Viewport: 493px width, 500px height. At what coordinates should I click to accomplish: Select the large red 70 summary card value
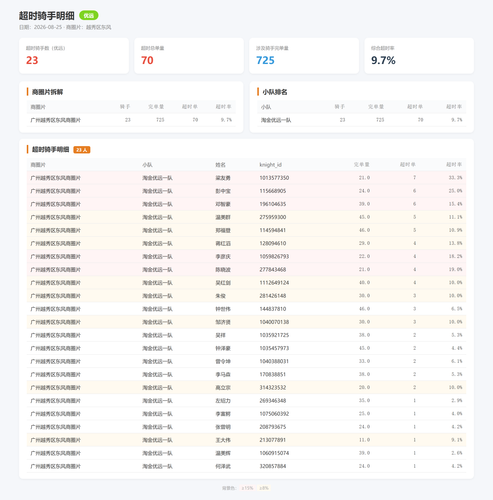click(147, 60)
